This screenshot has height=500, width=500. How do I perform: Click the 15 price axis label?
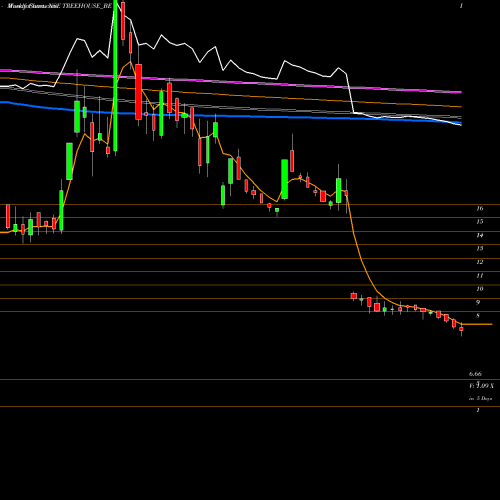click(480, 222)
